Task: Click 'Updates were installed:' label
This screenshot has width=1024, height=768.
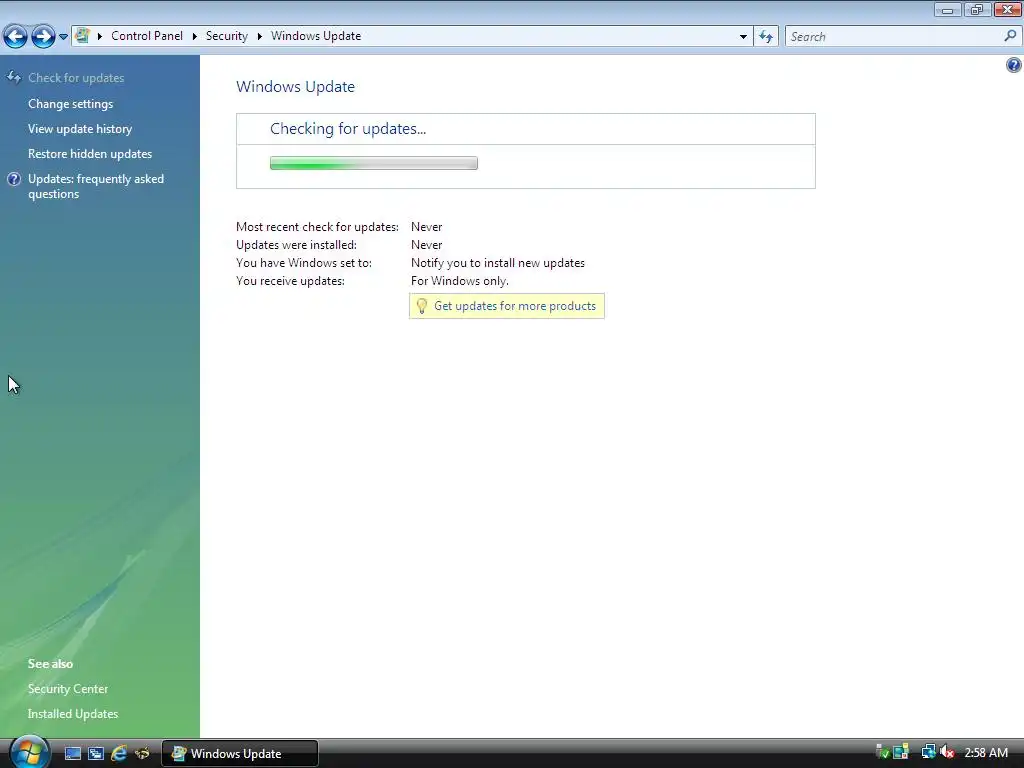Action: click(296, 245)
